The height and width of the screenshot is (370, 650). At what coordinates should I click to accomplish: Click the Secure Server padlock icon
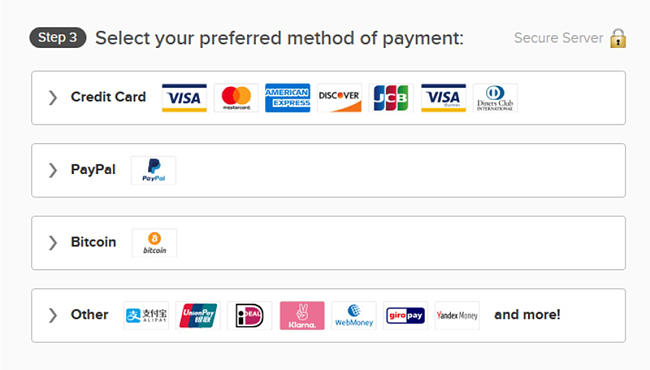(618, 38)
